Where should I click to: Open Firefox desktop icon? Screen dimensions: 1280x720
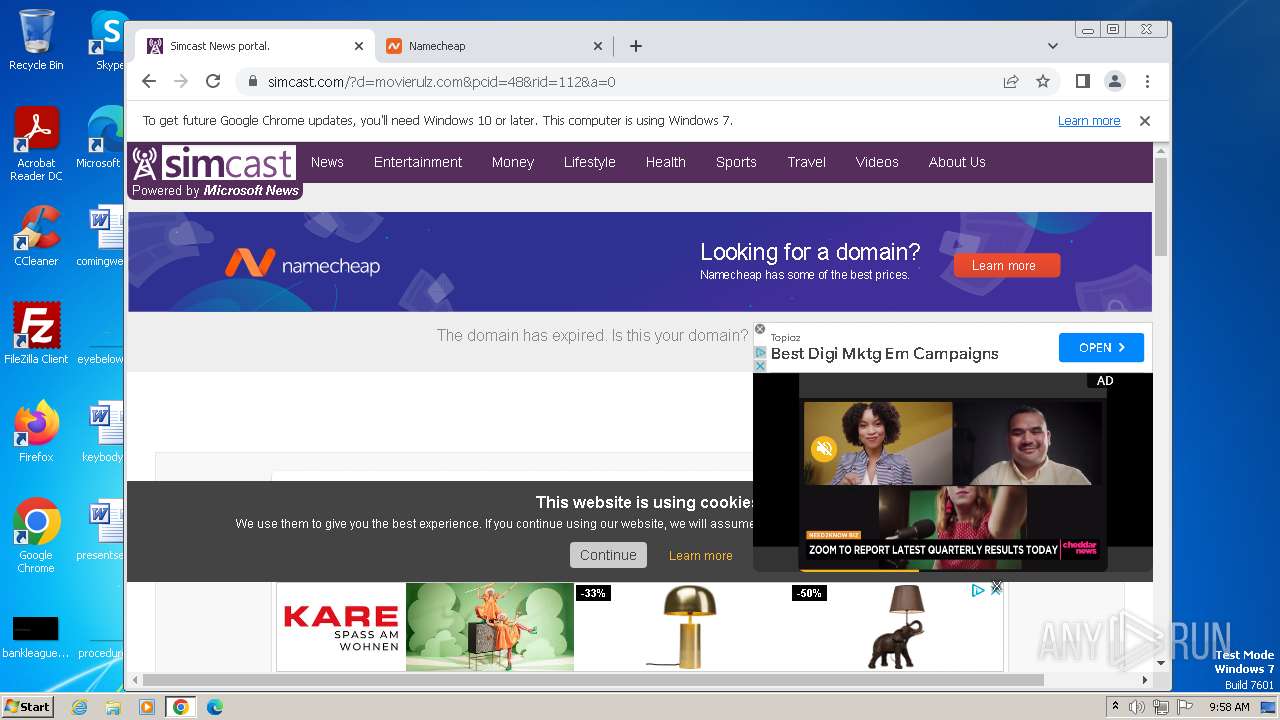click(x=36, y=432)
